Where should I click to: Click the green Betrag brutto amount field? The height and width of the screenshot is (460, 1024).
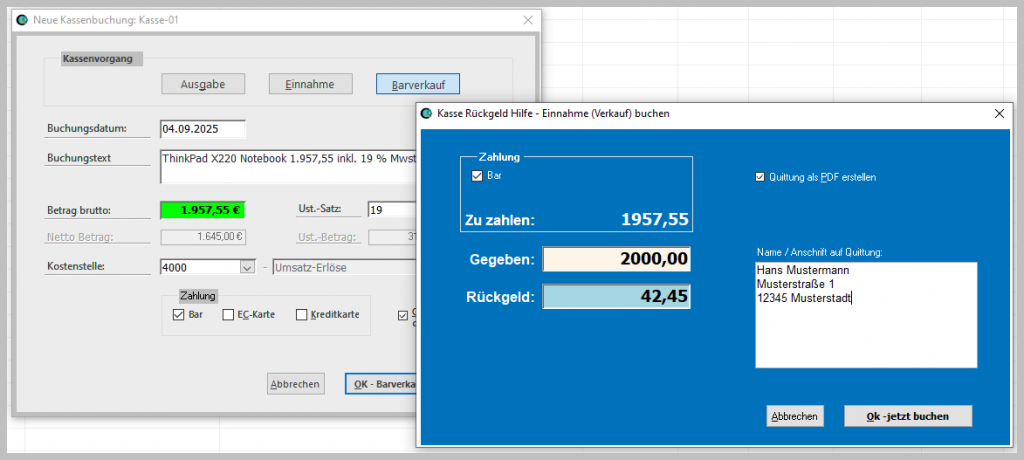pos(202,210)
